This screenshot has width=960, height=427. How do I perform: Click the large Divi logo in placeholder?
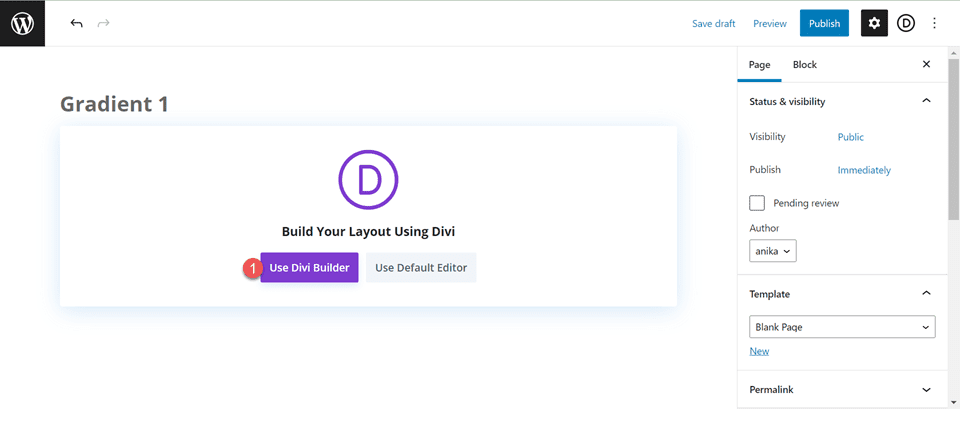[368, 179]
